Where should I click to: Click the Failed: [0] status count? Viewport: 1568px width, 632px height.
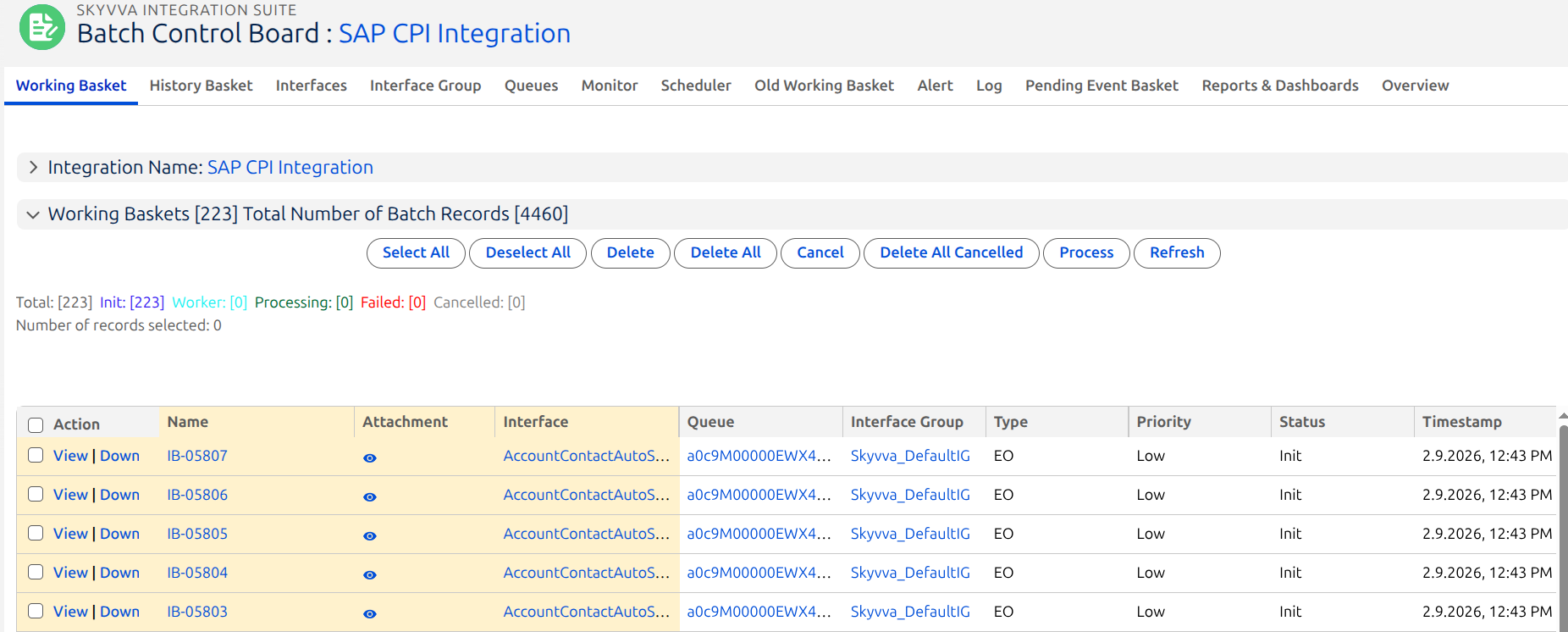click(x=393, y=302)
